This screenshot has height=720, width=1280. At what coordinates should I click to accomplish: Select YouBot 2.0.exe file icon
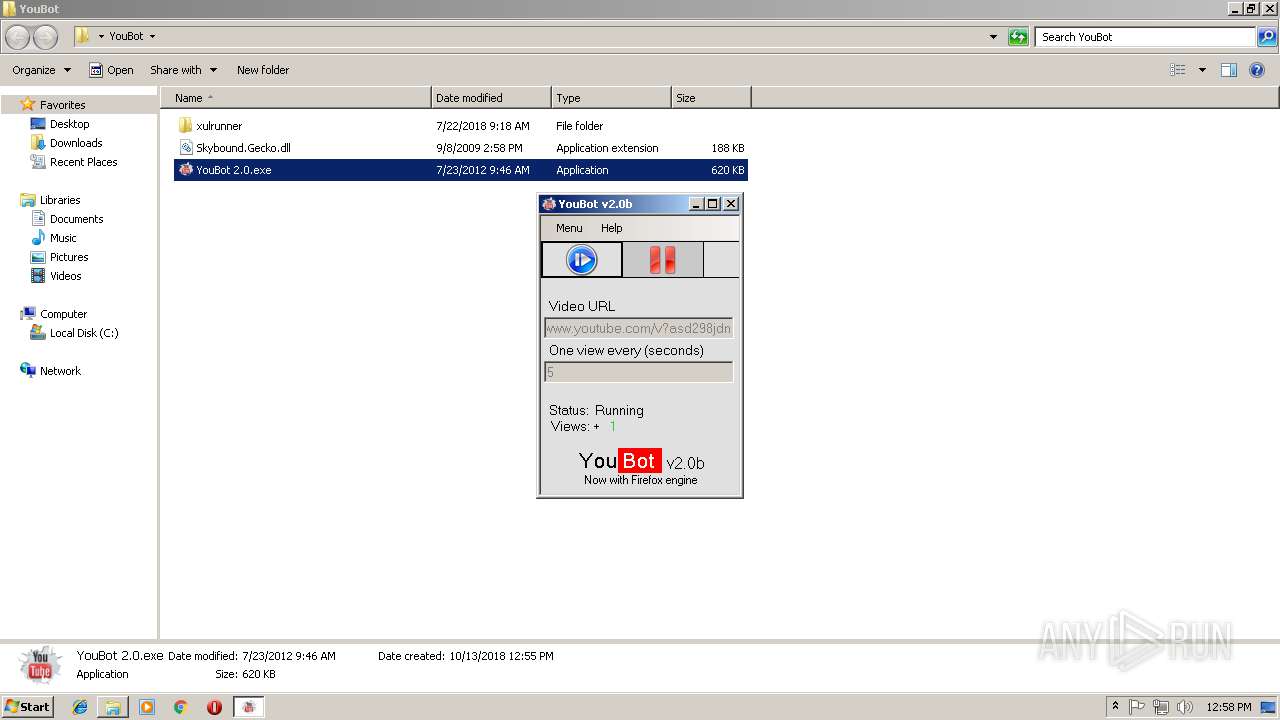[185, 170]
